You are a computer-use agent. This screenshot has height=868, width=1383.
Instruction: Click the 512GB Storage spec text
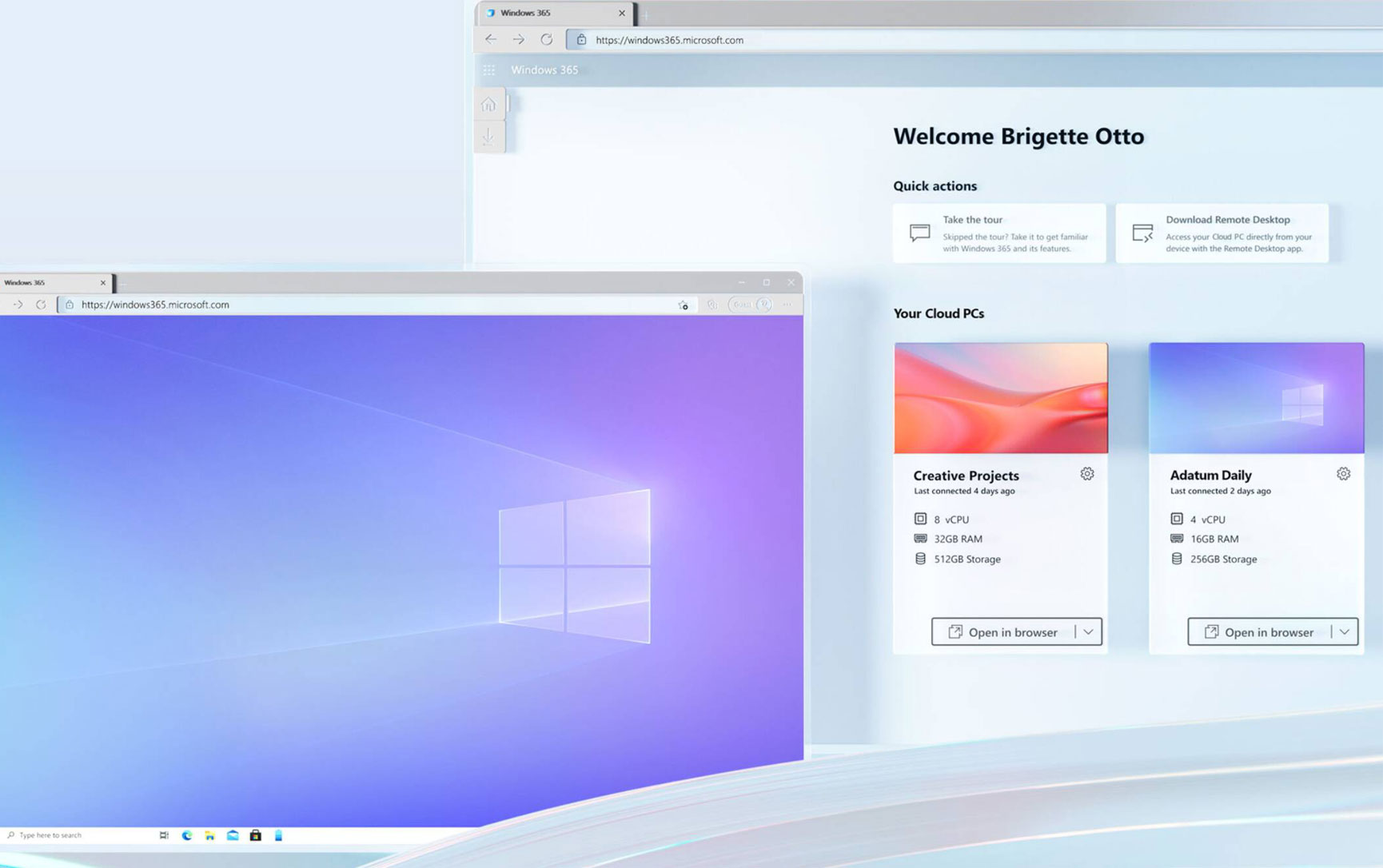click(967, 559)
